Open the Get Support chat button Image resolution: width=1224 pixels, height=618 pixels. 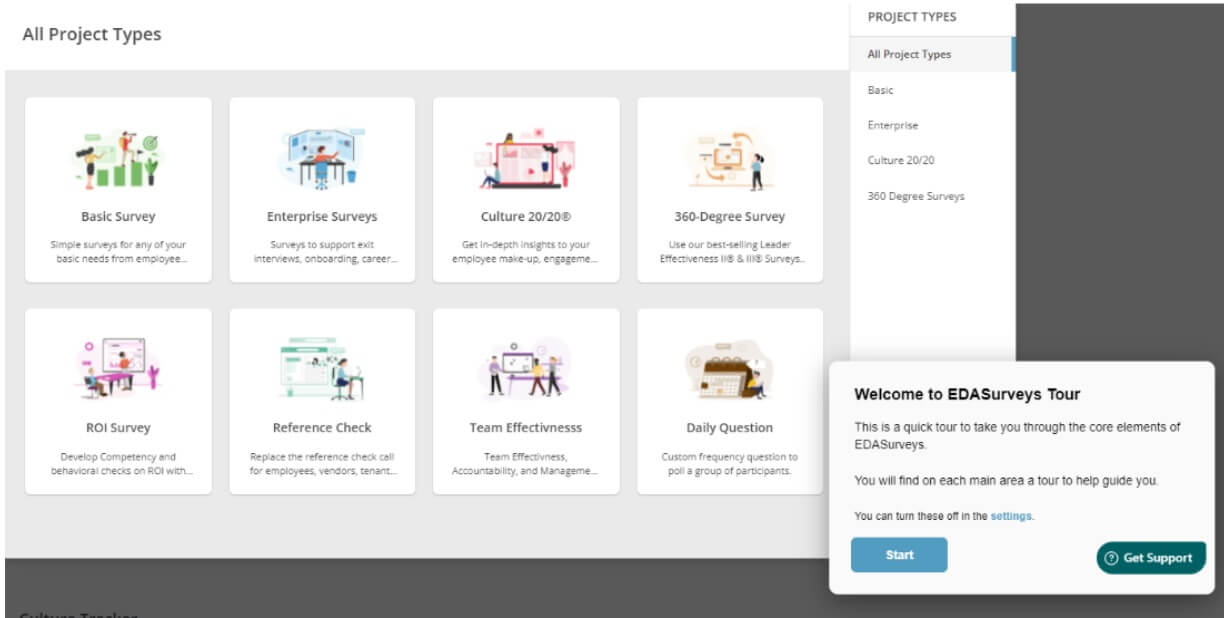1151,558
